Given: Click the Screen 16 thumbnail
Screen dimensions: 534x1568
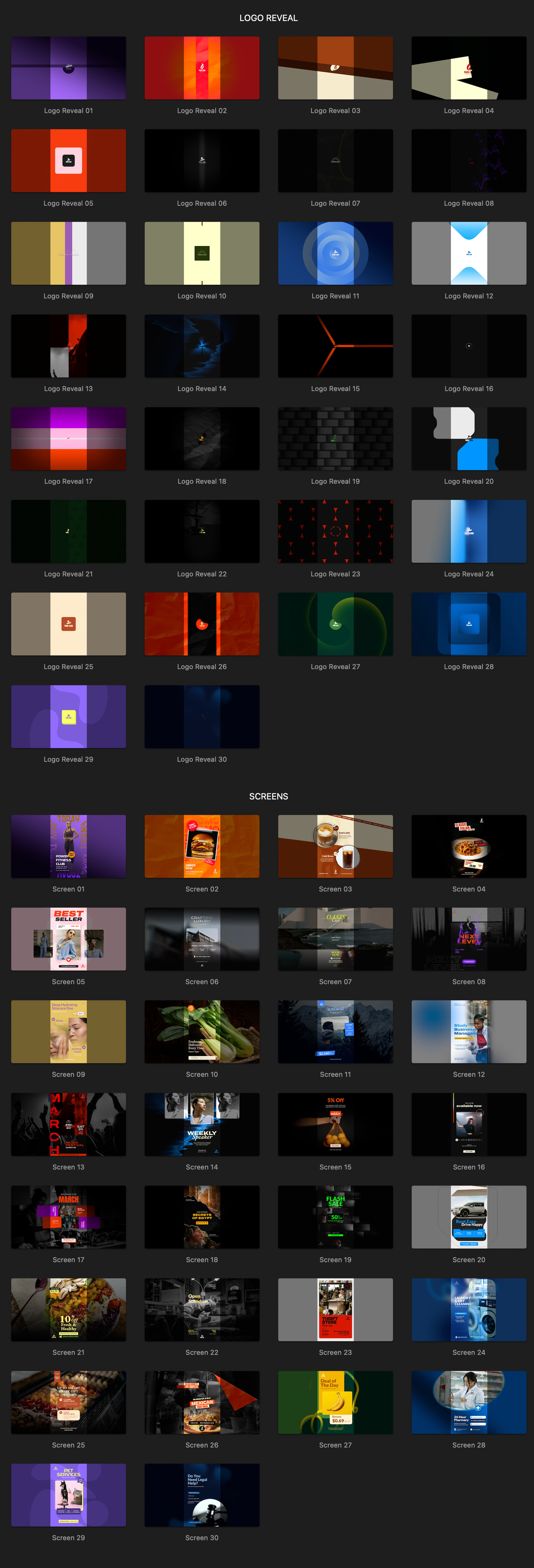Looking at the screenshot, I should (x=469, y=1124).
